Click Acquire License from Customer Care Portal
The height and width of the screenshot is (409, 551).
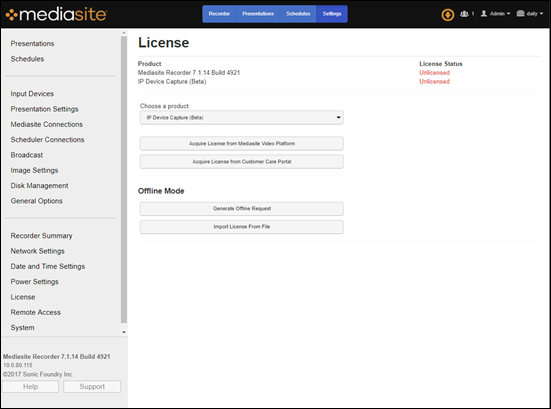point(242,162)
